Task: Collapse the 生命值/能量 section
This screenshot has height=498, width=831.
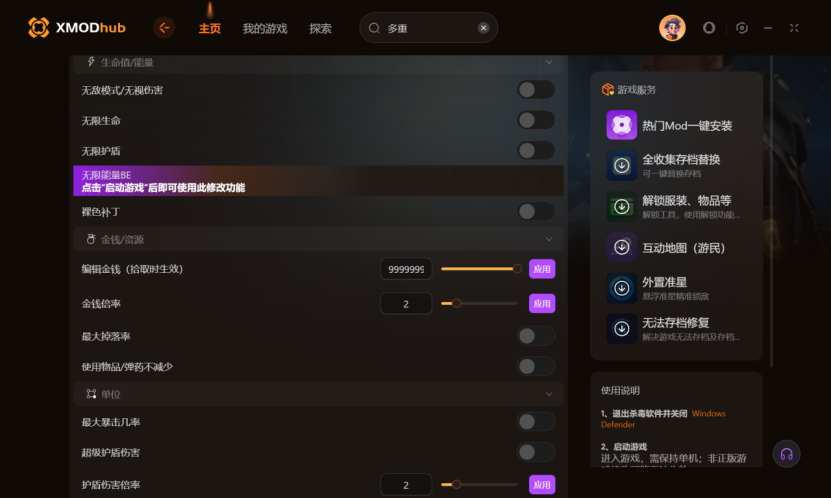Action: pyautogui.click(x=549, y=63)
